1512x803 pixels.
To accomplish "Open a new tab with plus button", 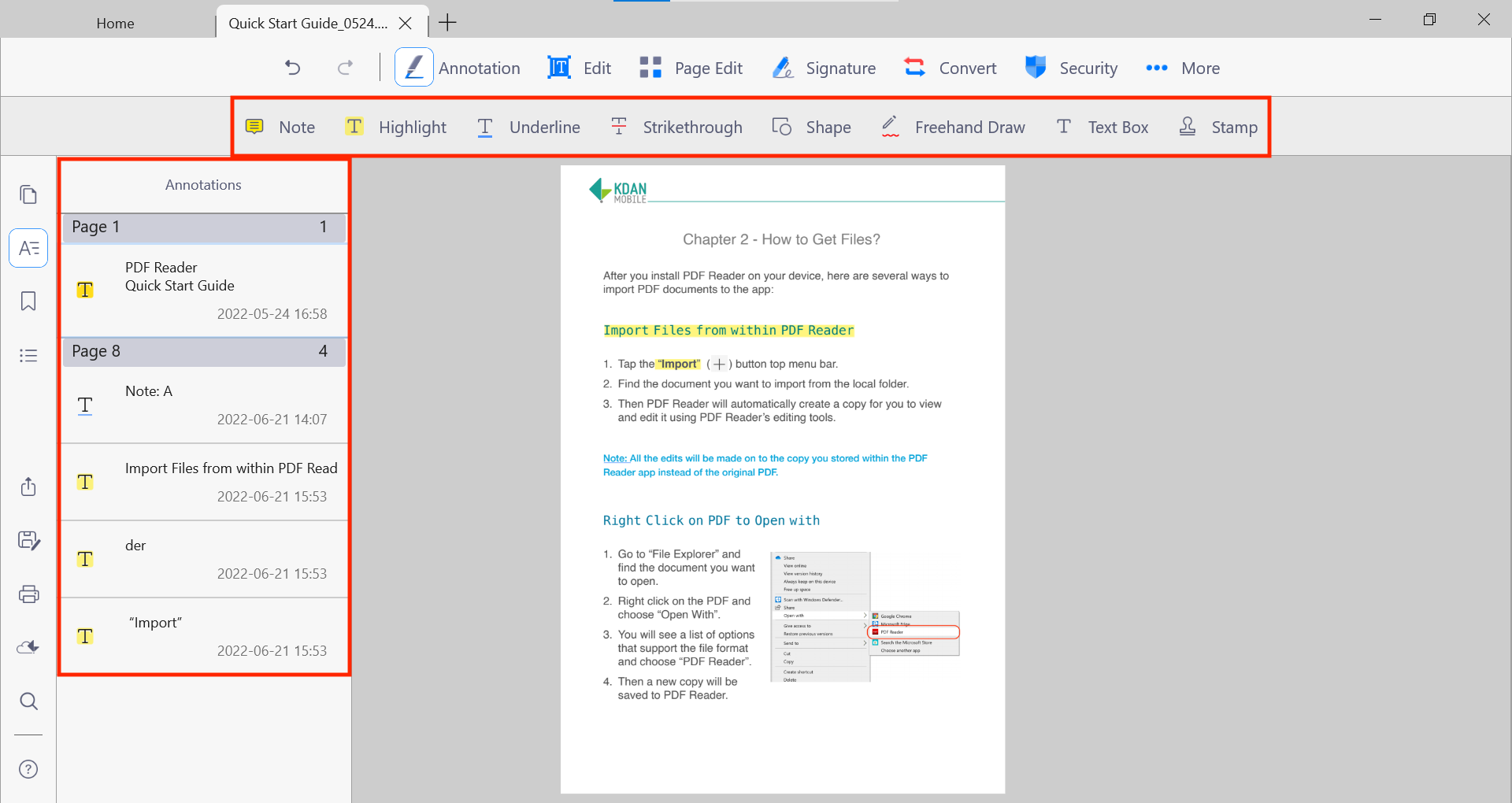I will tap(447, 23).
